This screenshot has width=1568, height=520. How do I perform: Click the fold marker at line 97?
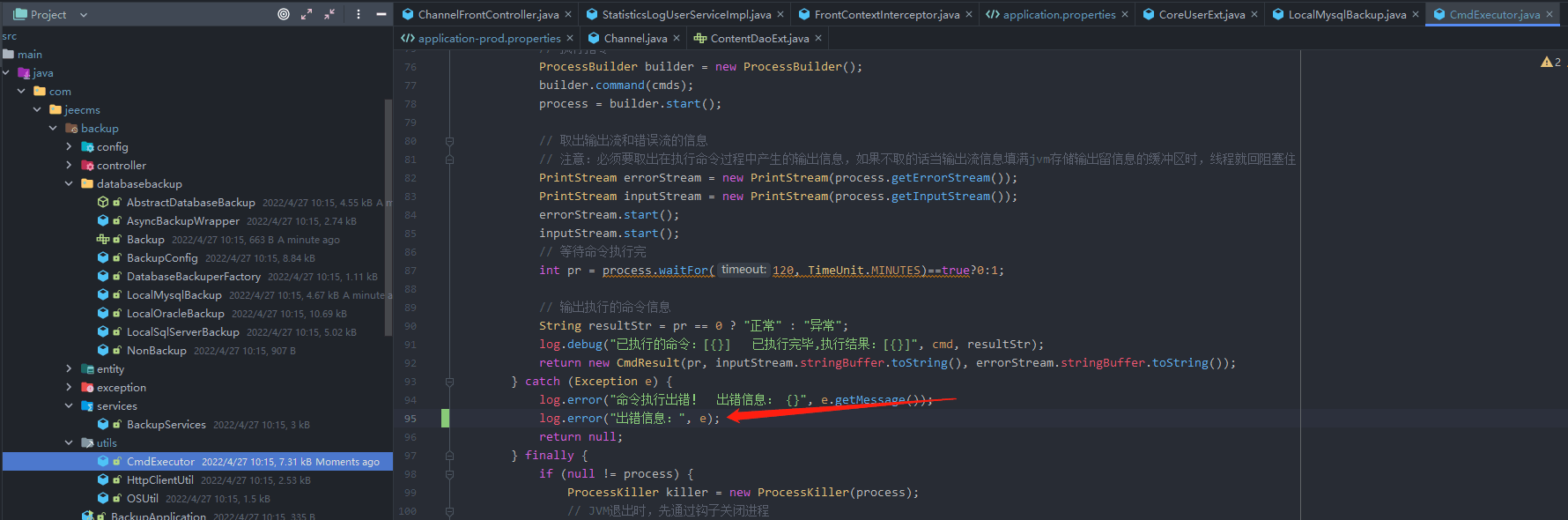[449, 456]
